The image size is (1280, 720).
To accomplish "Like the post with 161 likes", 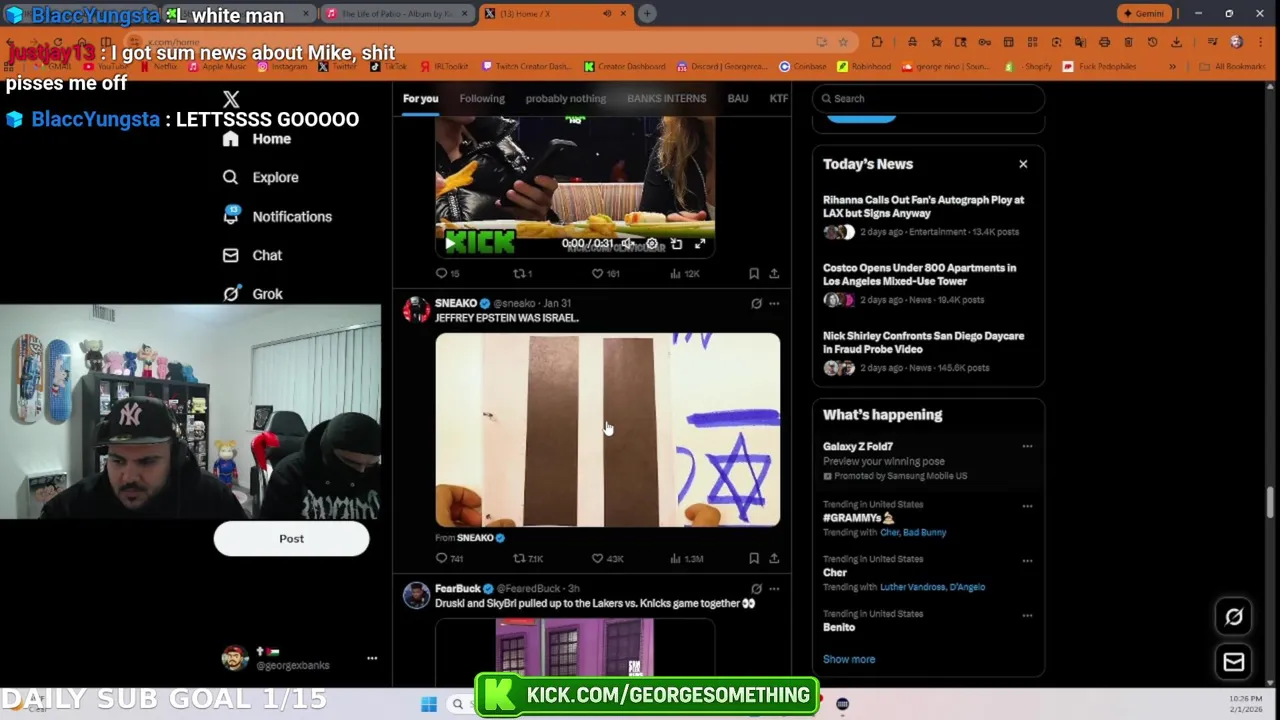I will pos(606,274).
